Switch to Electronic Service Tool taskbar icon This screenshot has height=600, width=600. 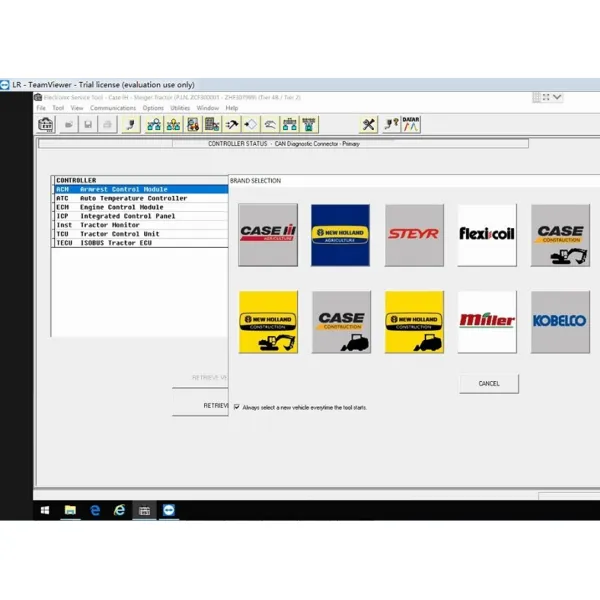tap(144, 510)
